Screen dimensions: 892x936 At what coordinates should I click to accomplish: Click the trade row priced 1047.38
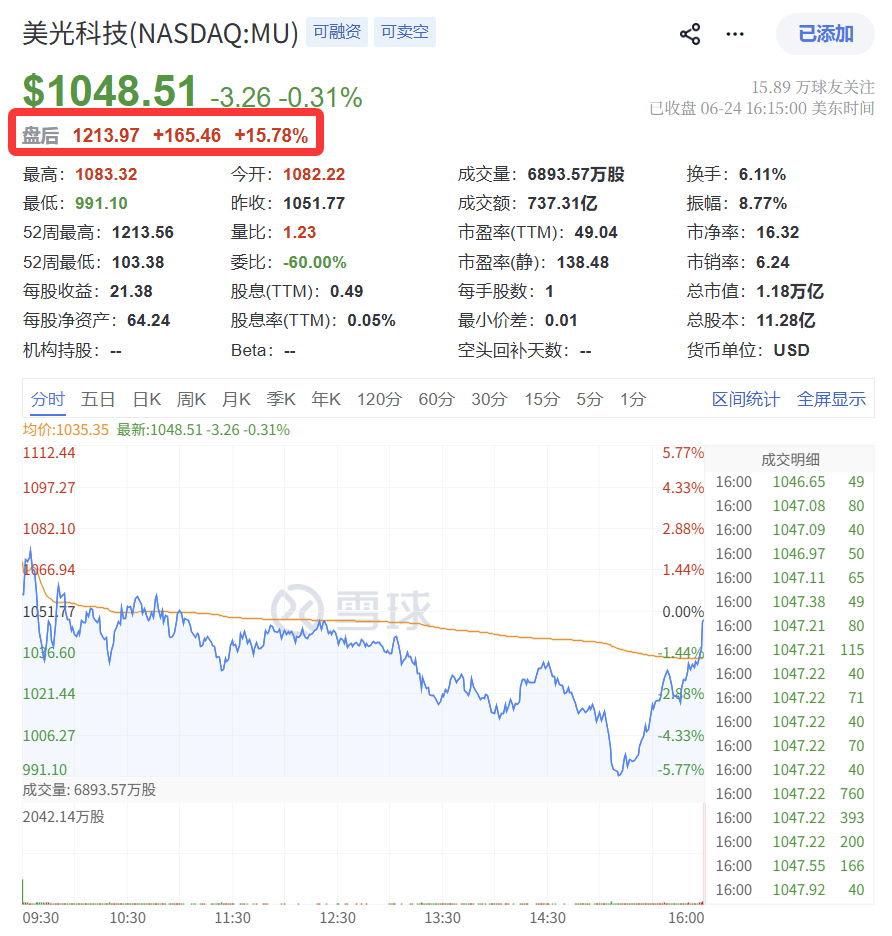(x=790, y=602)
